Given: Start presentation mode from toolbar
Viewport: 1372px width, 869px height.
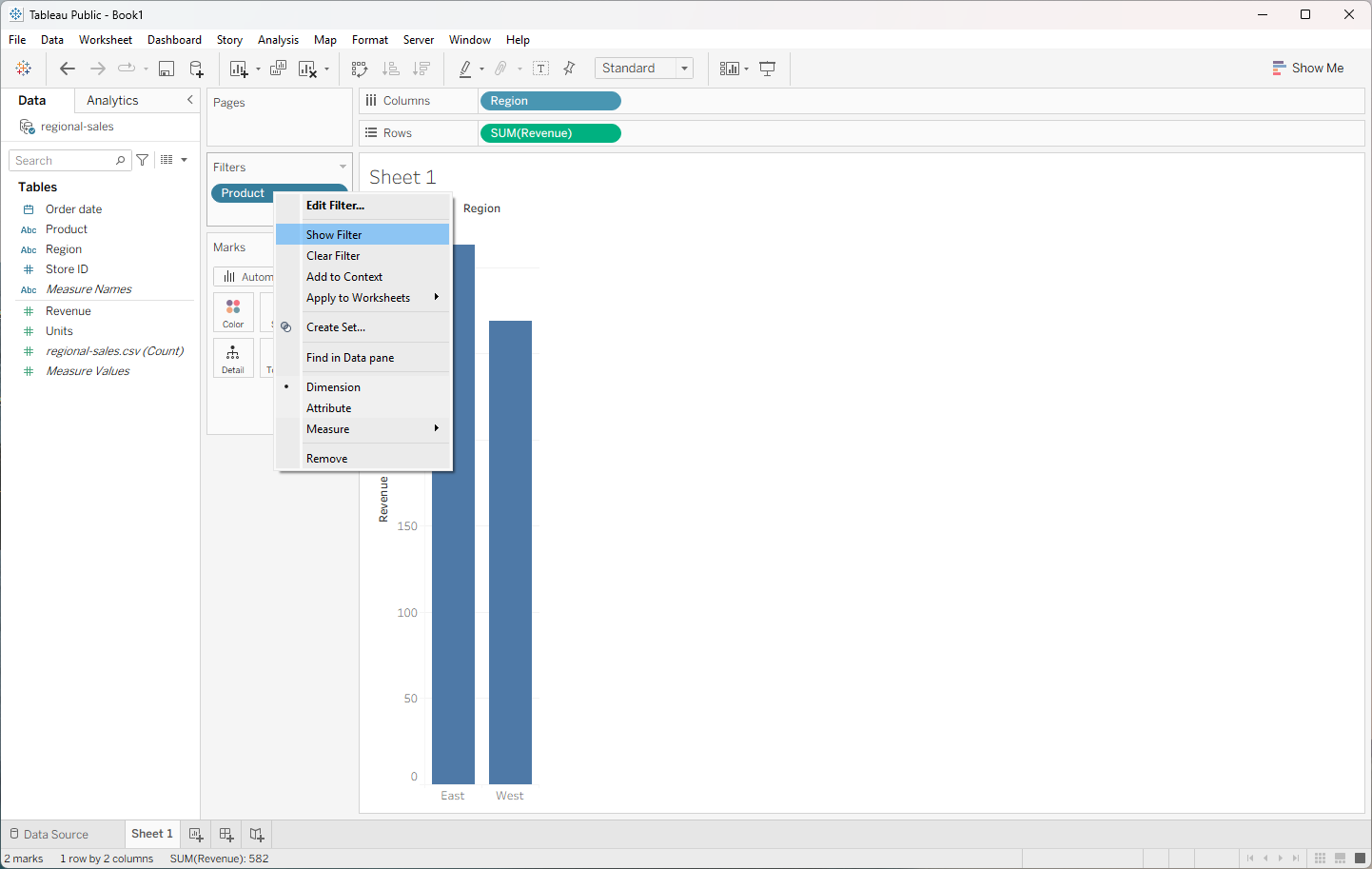Looking at the screenshot, I should point(768,69).
